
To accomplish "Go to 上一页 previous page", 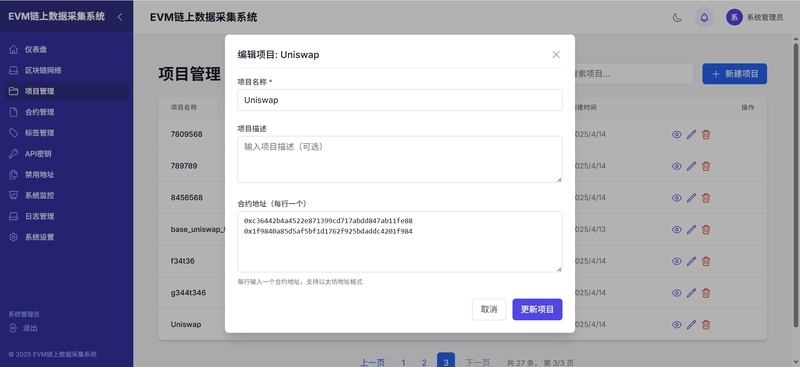I will pyautogui.click(x=372, y=362).
